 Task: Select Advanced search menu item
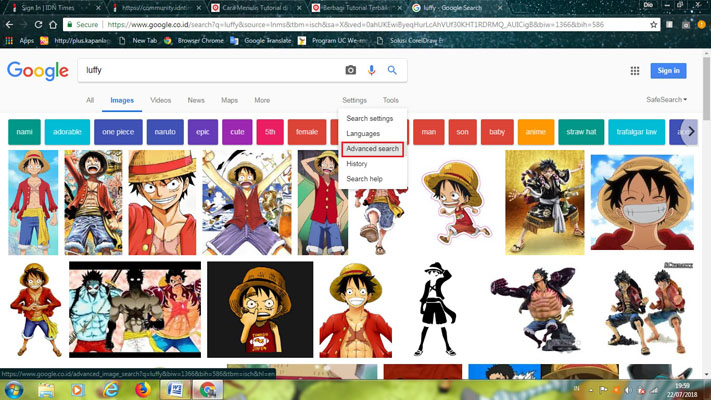click(x=372, y=149)
